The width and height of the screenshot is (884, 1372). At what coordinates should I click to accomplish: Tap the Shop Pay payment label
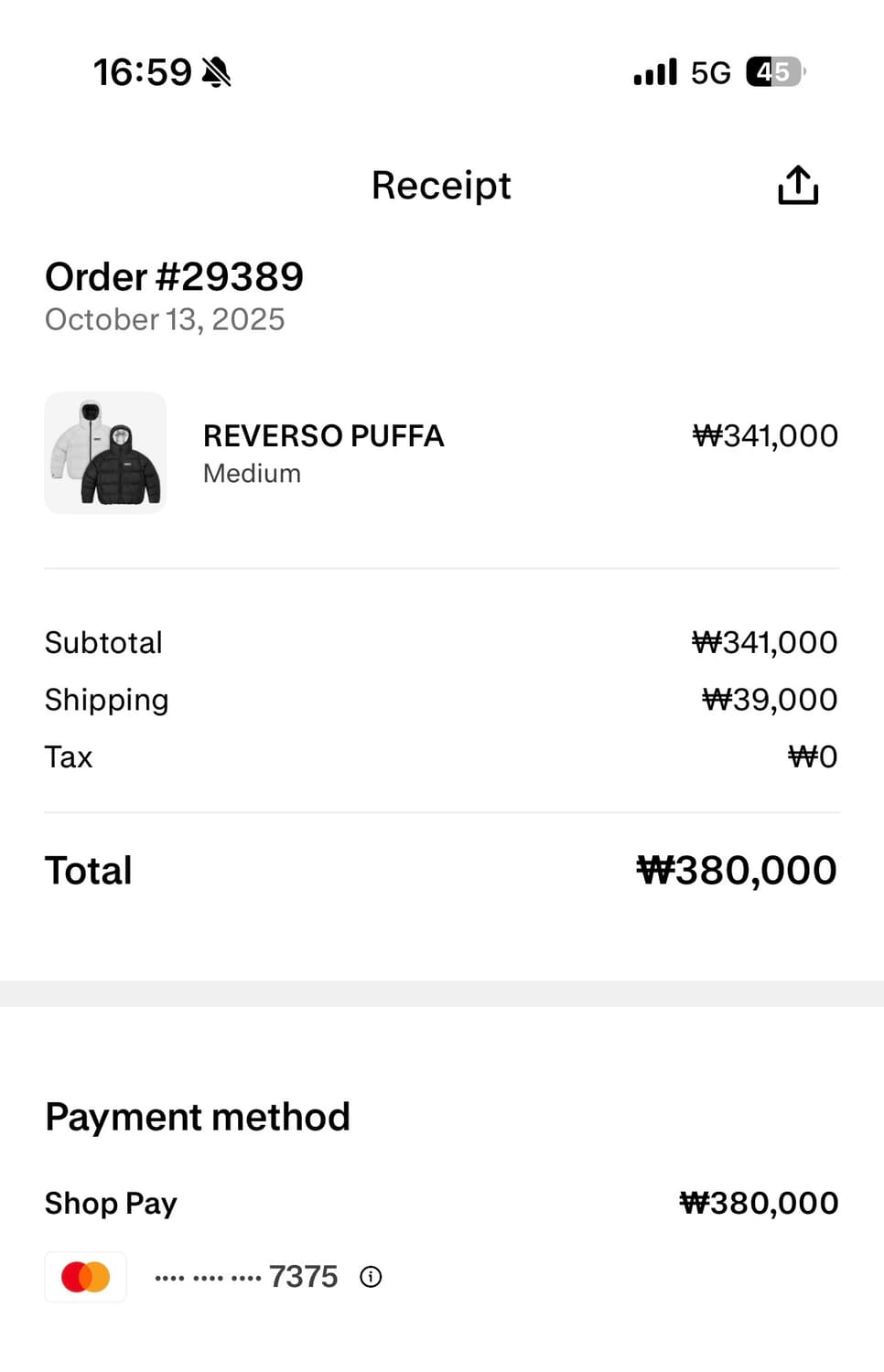pos(111,1203)
